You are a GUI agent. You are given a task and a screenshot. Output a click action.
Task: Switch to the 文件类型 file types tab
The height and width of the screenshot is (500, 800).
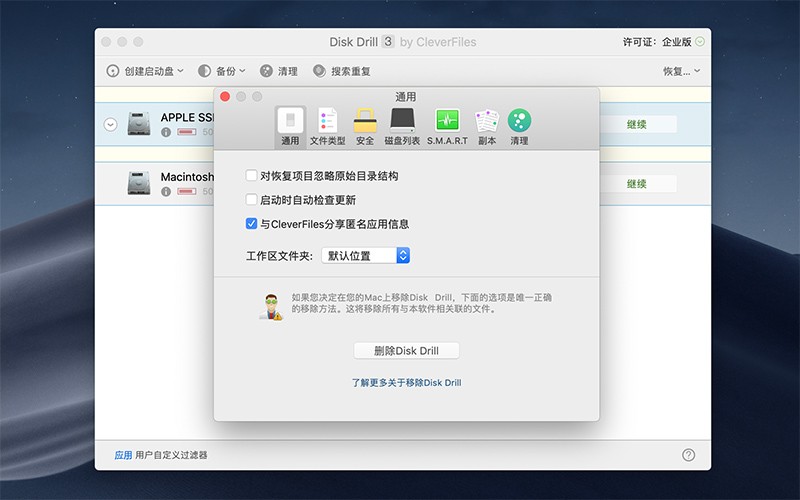(328, 127)
